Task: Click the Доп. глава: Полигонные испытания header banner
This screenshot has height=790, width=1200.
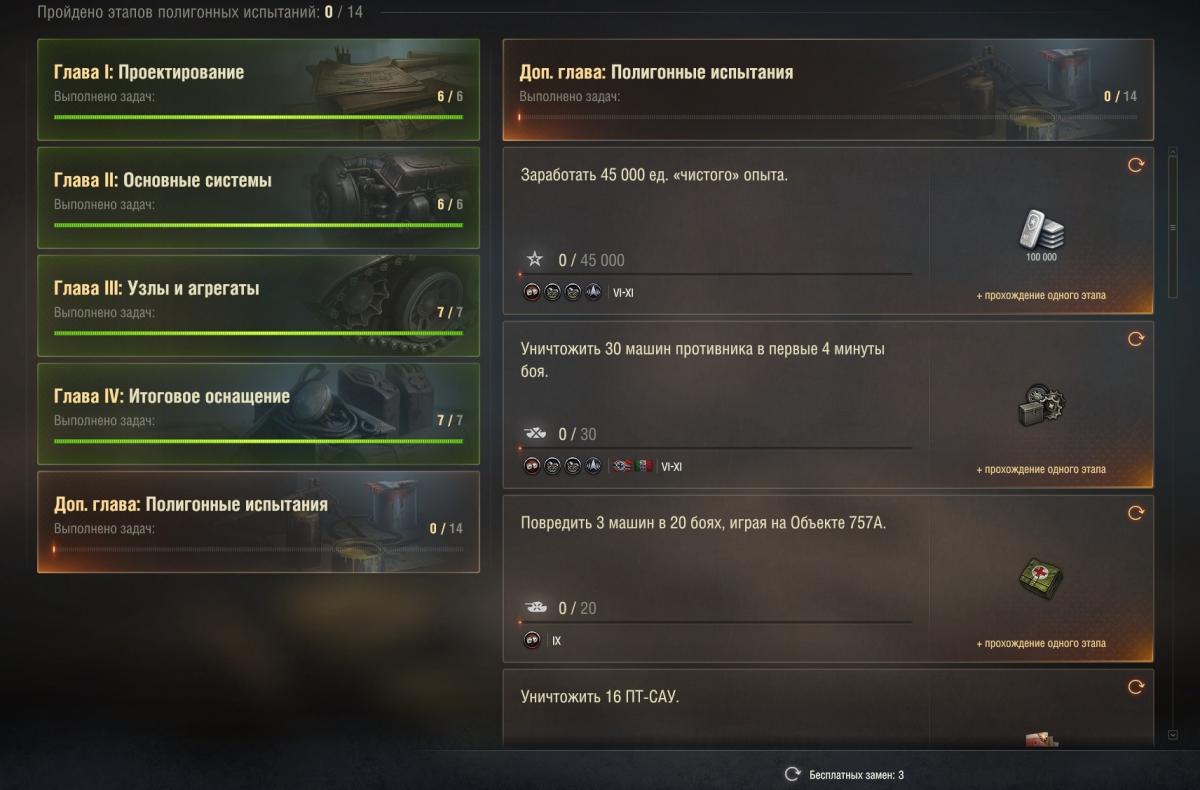Action: 828,89
